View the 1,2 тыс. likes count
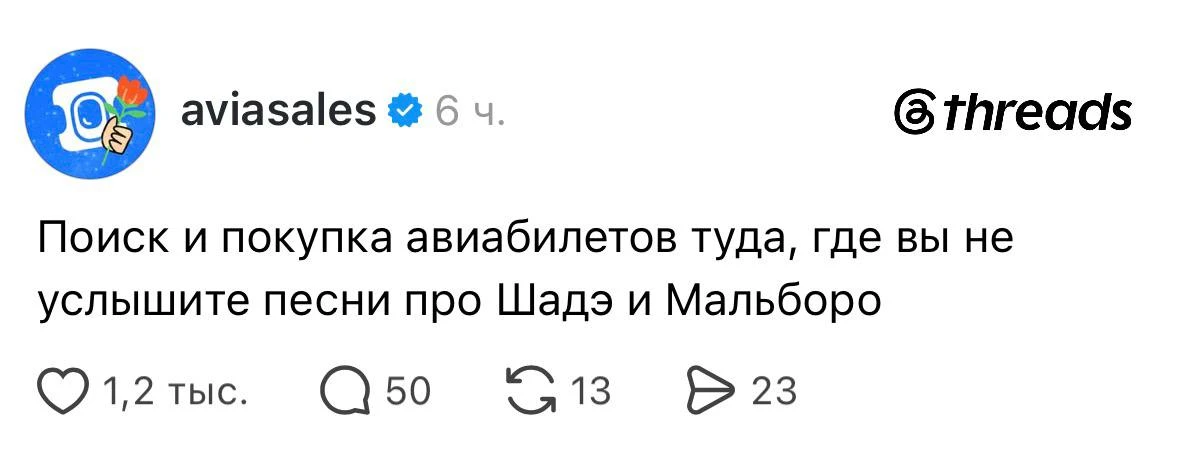The image size is (1189, 458). point(175,392)
